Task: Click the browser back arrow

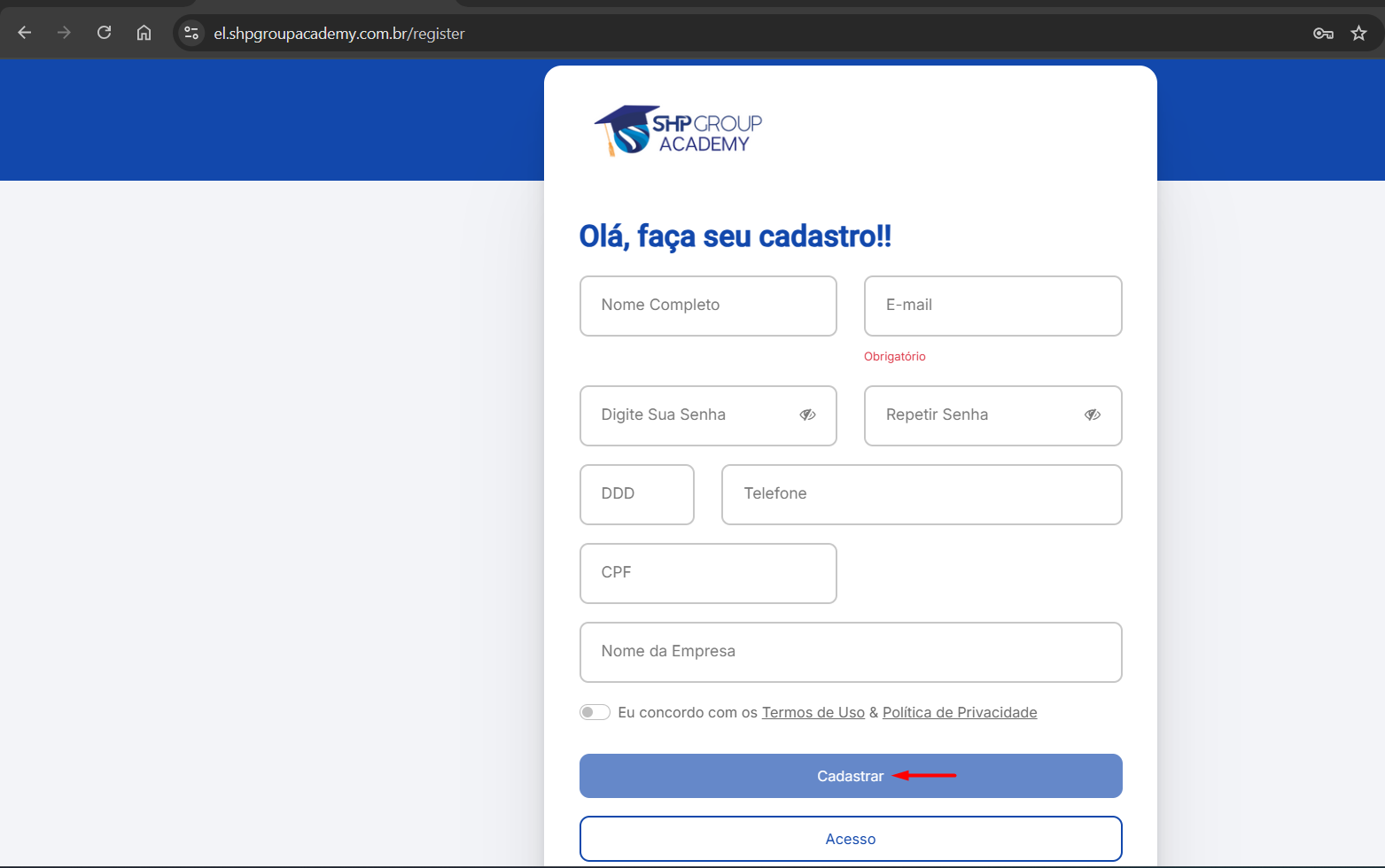Action: pyautogui.click(x=25, y=33)
